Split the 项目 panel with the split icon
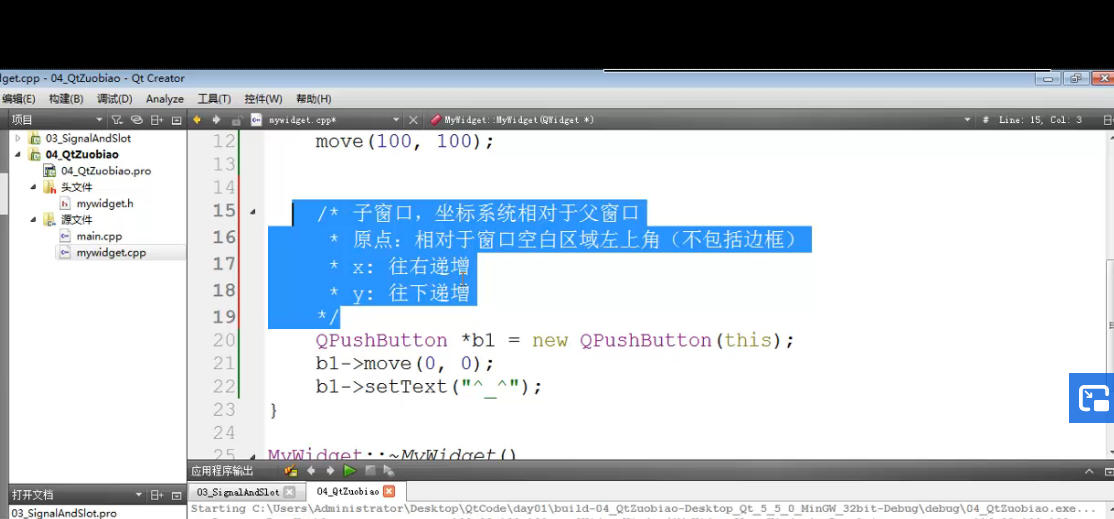Viewport: 1114px width, 519px height. point(157,120)
